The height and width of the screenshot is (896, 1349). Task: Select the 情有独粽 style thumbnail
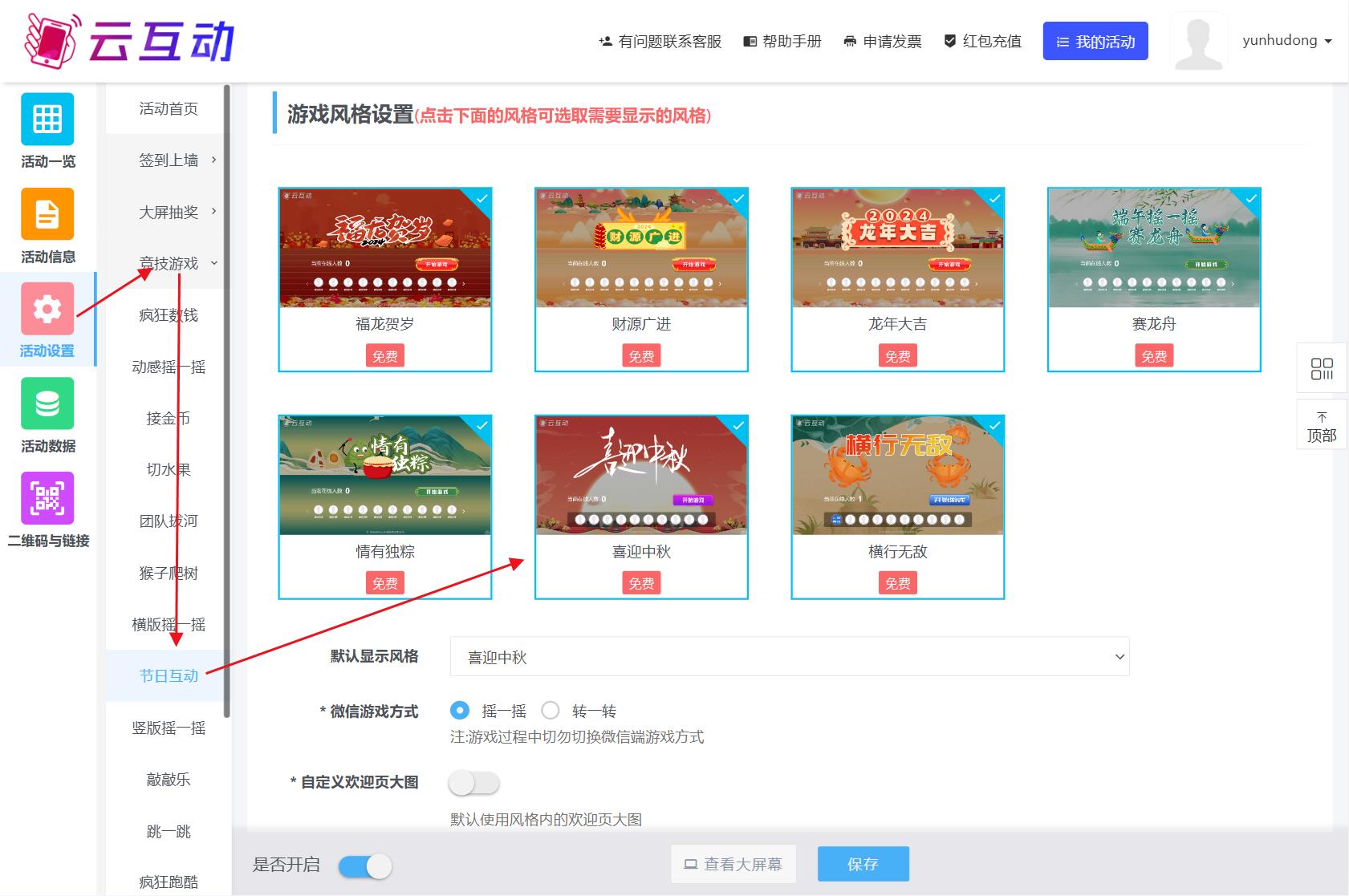point(385,476)
